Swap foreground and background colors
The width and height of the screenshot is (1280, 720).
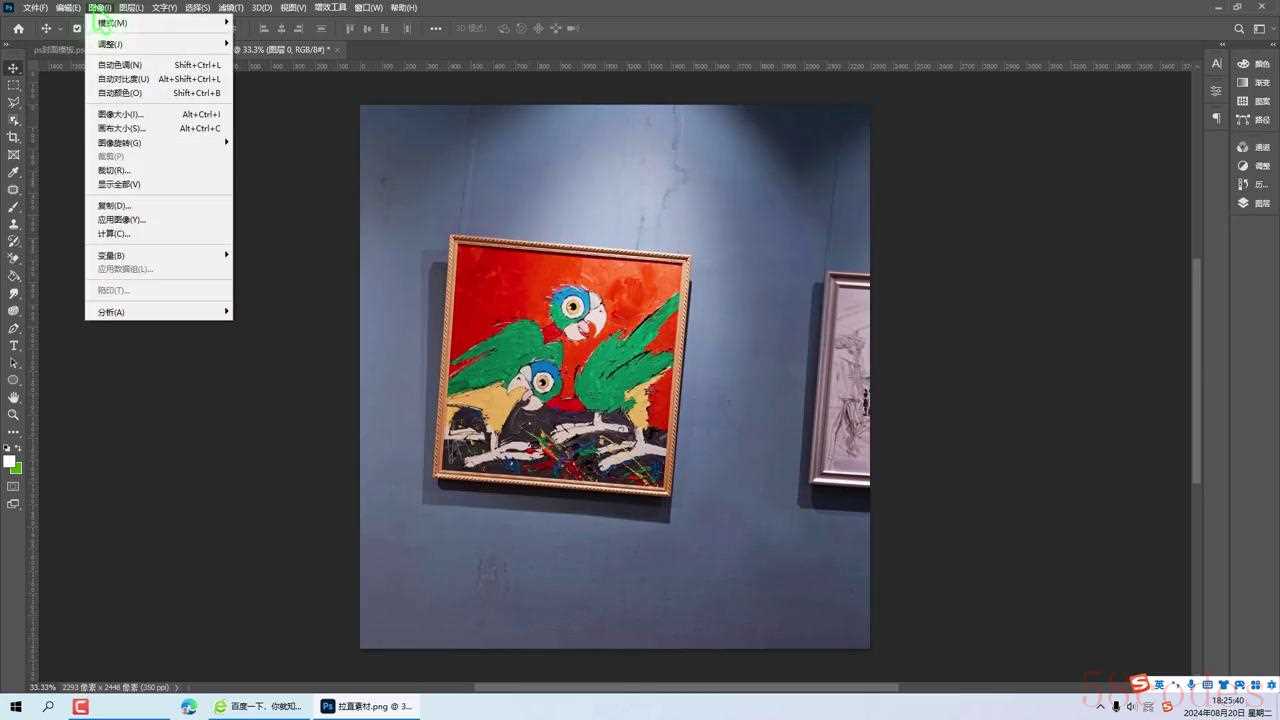(x=19, y=449)
